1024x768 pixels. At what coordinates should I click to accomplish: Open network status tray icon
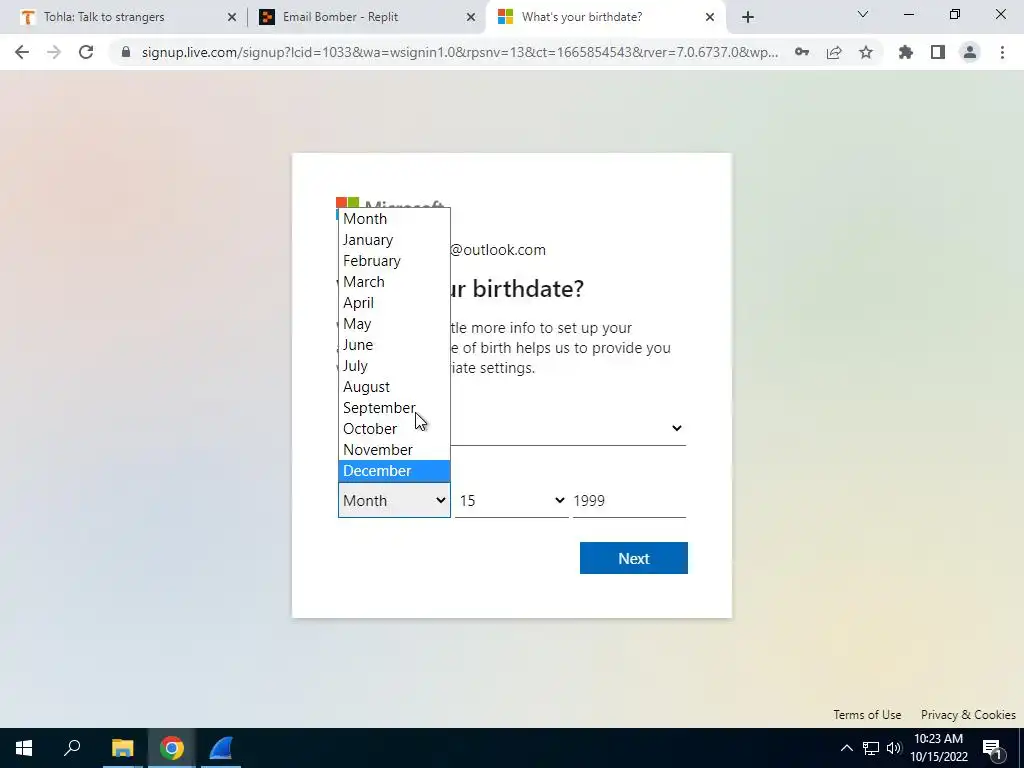click(871, 748)
